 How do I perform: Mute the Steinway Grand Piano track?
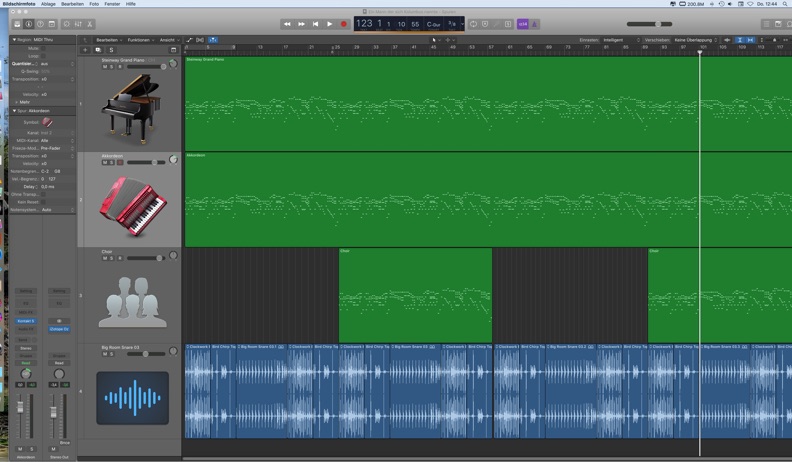105,67
